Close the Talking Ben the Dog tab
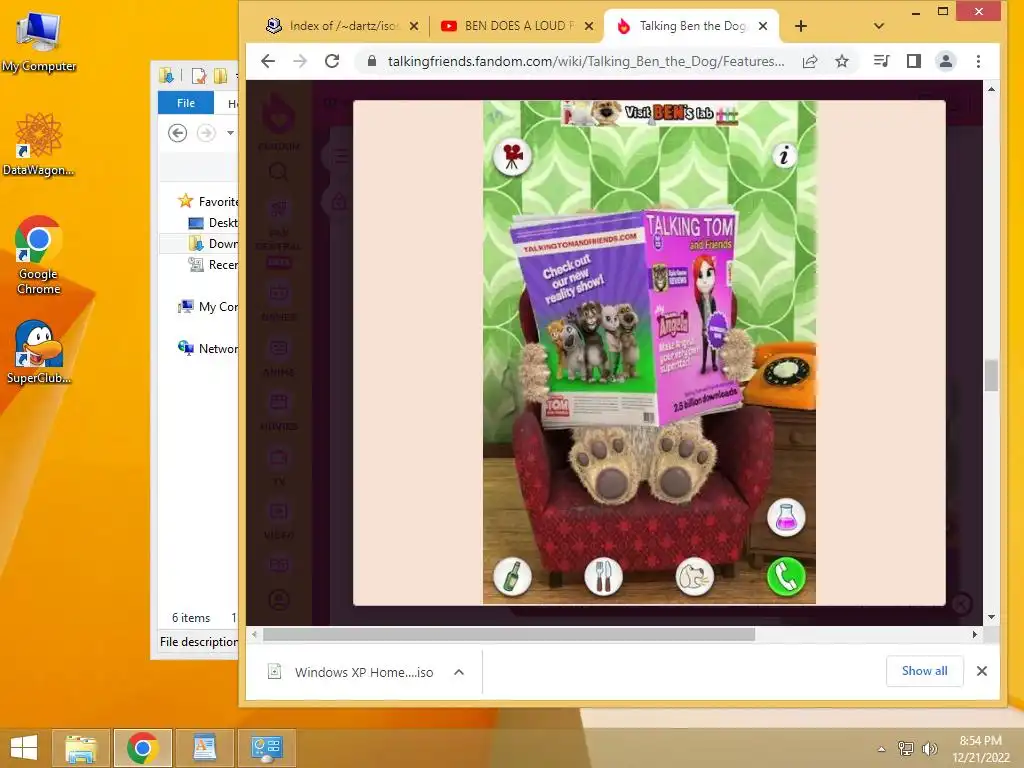The width and height of the screenshot is (1024, 768). click(763, 26)
